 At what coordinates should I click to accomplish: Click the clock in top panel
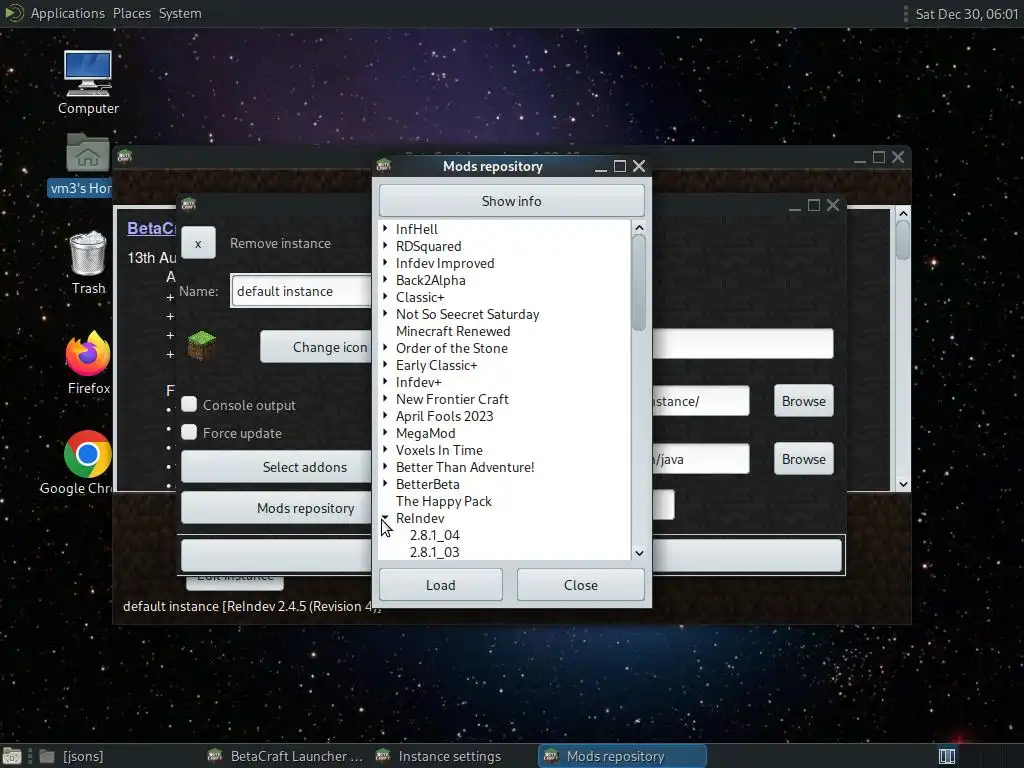point(966,14)
